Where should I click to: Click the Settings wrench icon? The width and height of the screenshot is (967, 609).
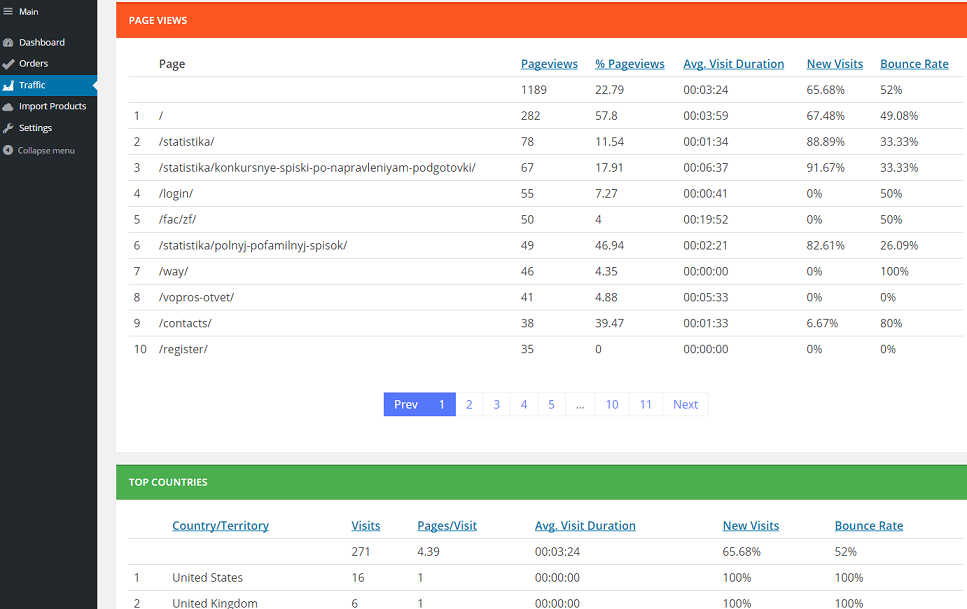click(x=8, y=129)
